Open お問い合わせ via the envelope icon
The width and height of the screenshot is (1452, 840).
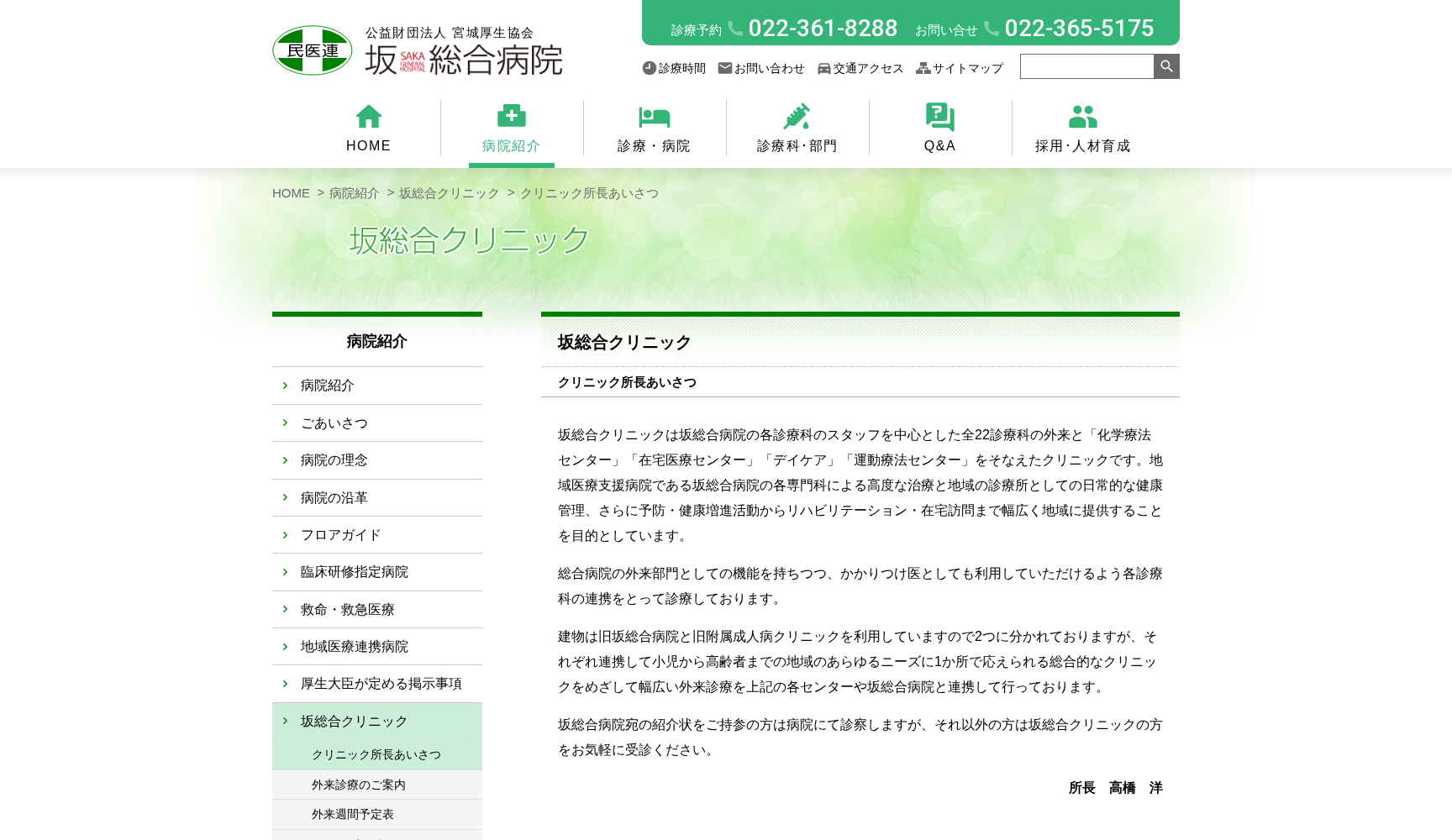pyautogui.click(x=724, y=68)
